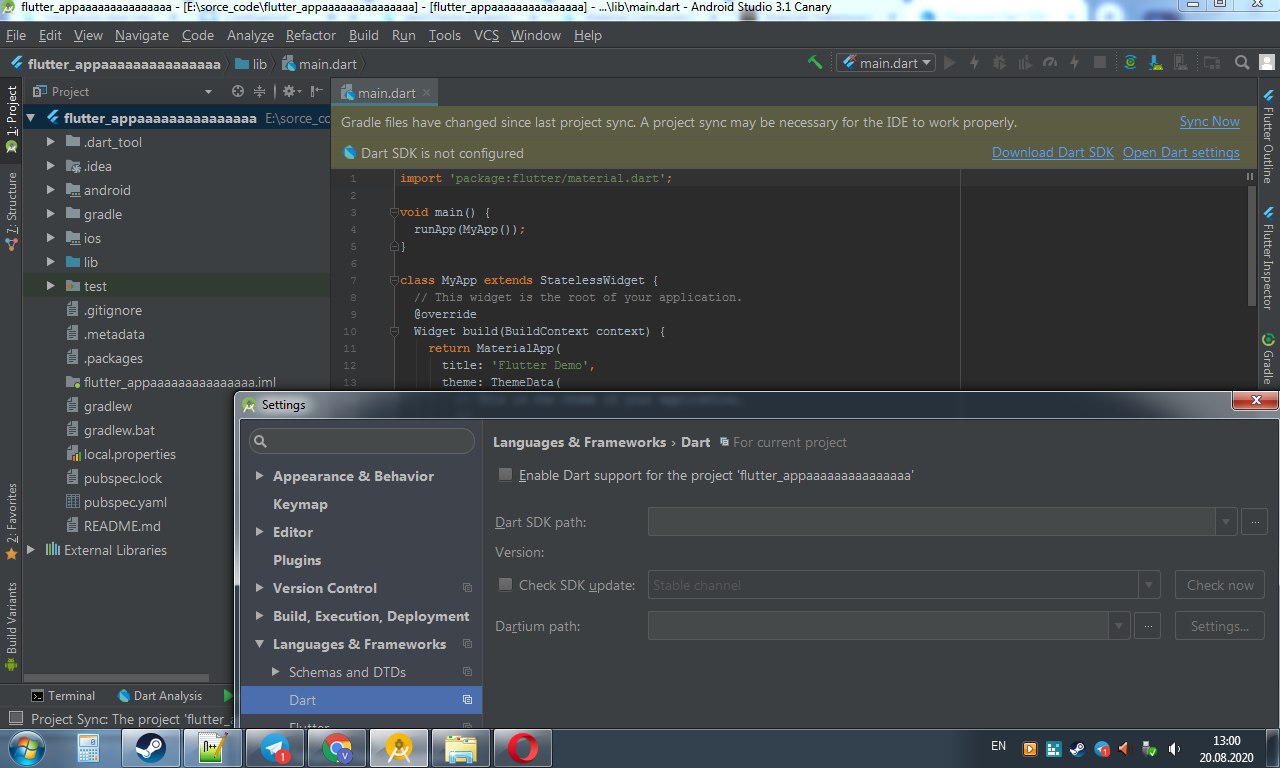Select pubspec.yaml in project tree
The height and width of the screenshot is (768, 1280).
125,502
